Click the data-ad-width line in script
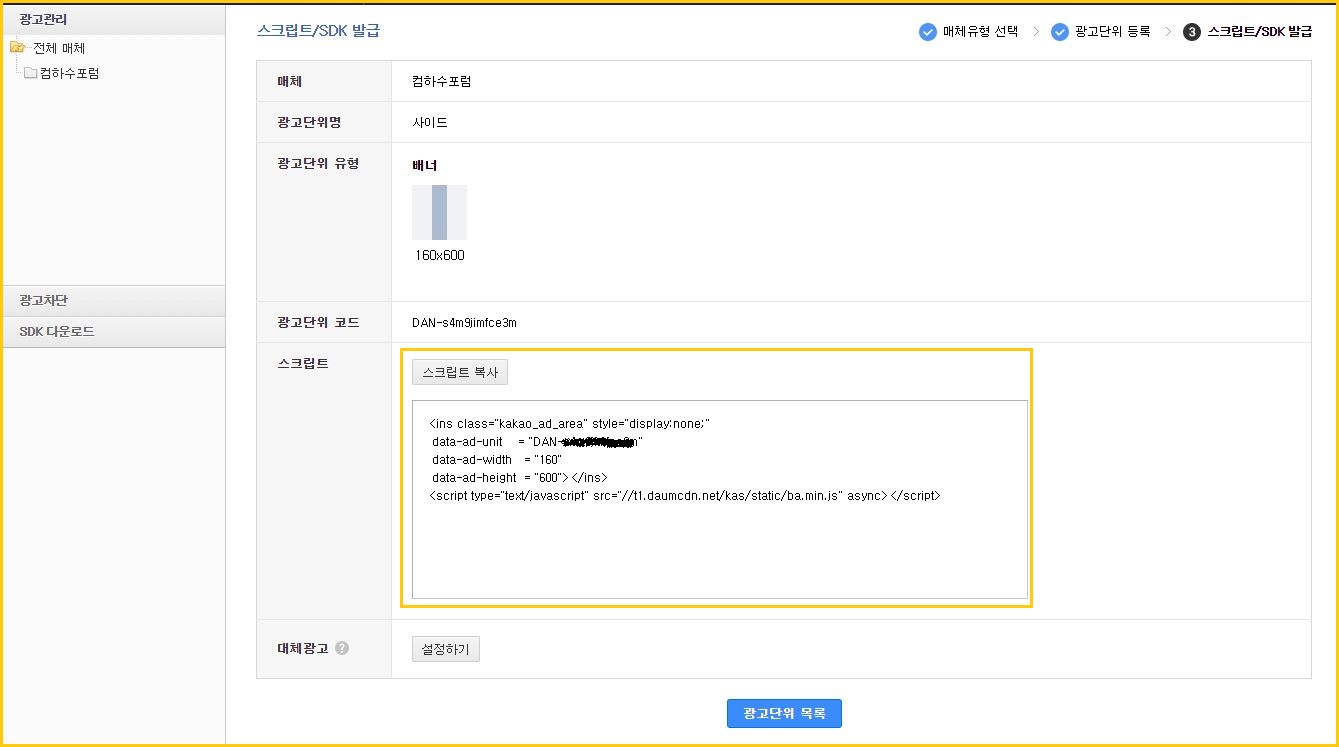This screenshot has height=747, width=1339. [x=497, y=460]
